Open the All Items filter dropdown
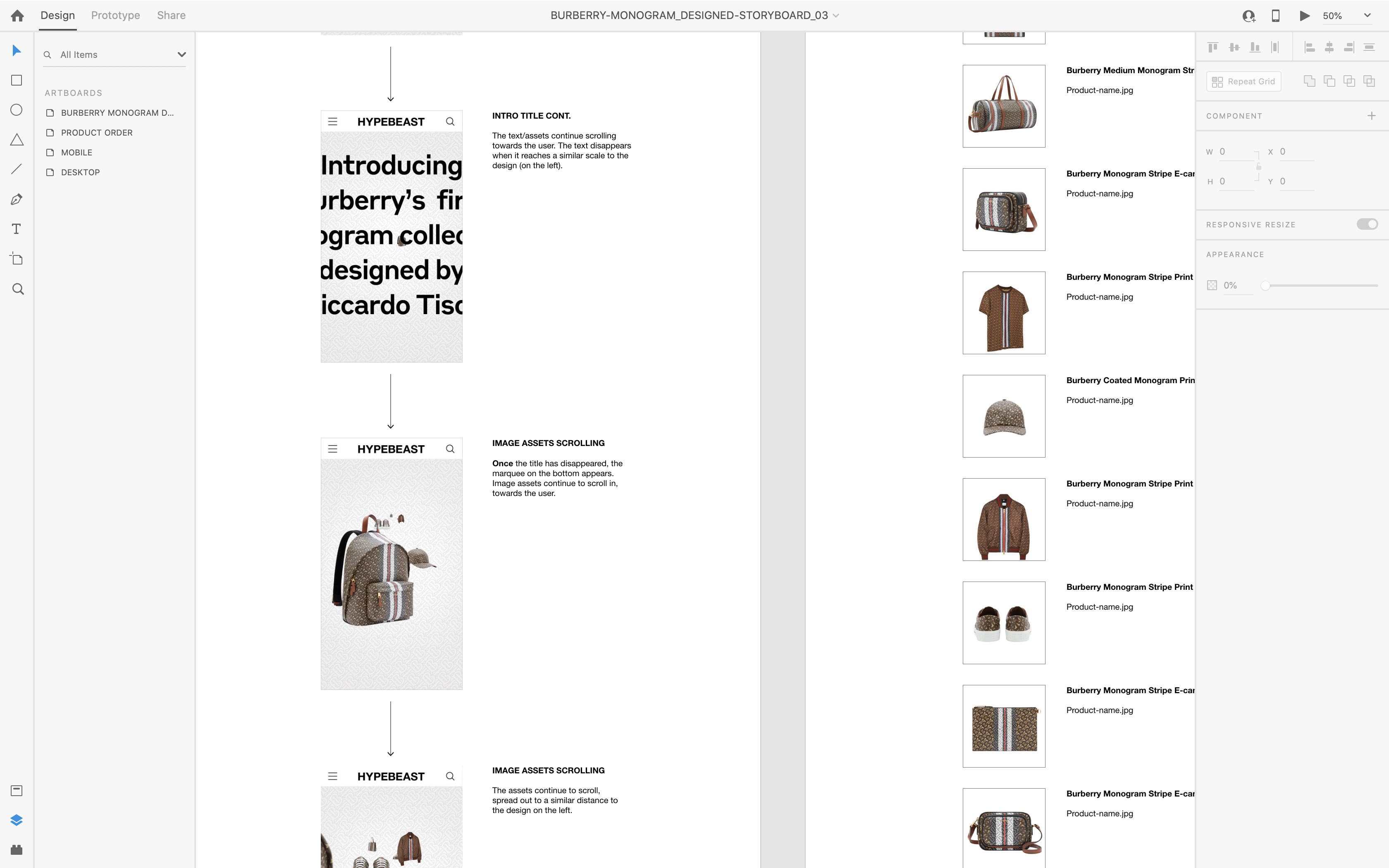 181,55
